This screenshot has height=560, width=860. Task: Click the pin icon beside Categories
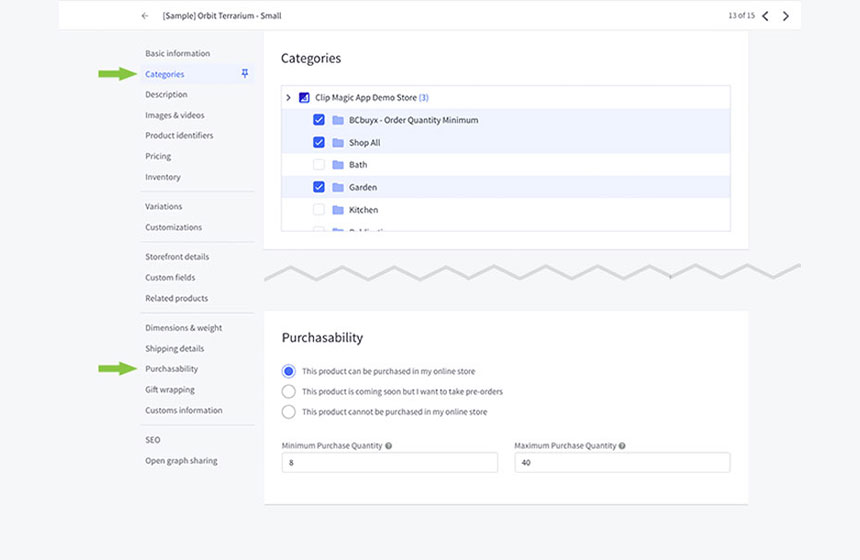click(245, 74)
